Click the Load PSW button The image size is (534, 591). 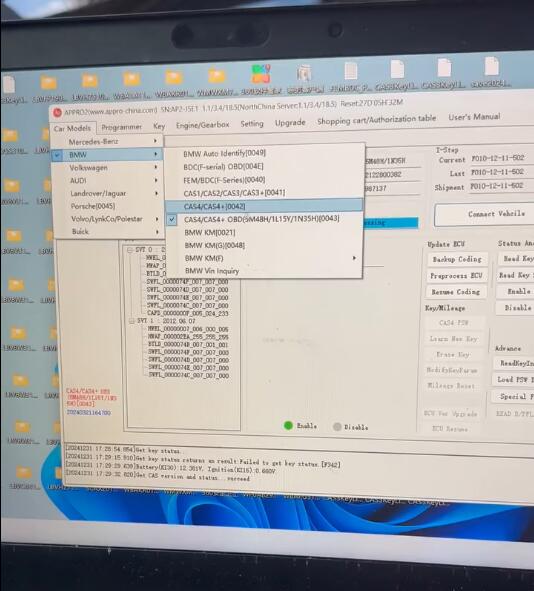pos(513,379)
